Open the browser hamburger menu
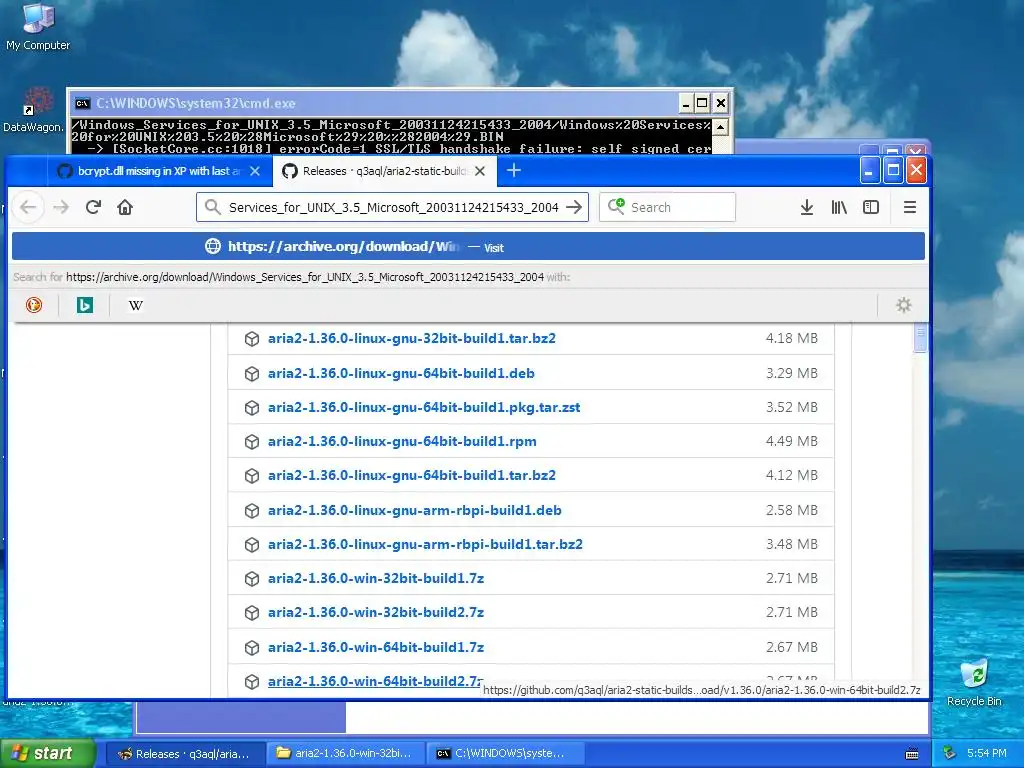This screenshot has height=768, width=1024. 910,208
